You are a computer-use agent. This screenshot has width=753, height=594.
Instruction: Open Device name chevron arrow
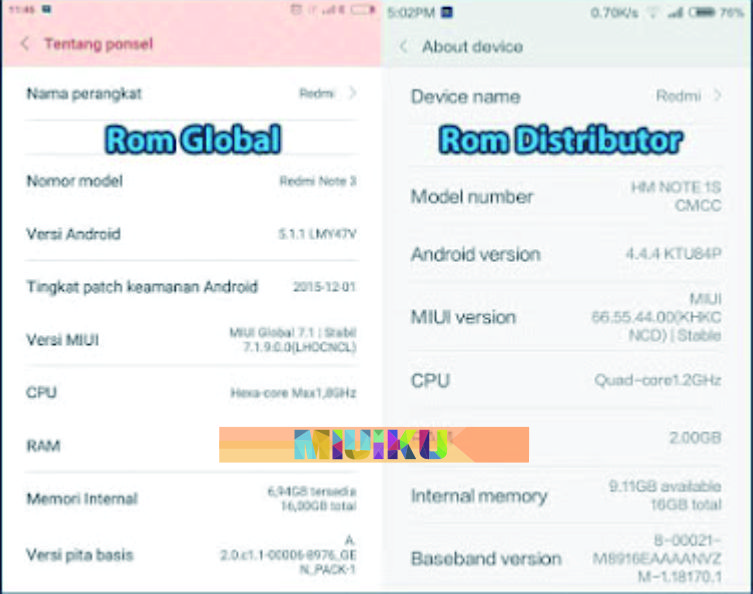click(717, 96)
